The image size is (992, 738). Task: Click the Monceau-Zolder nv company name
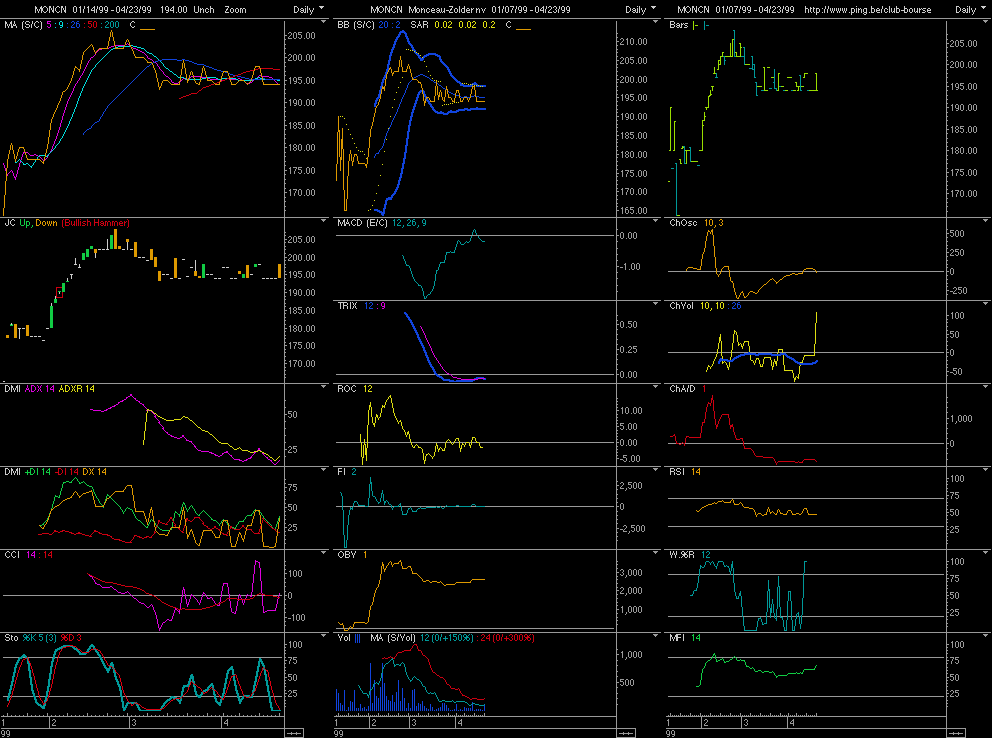pyautogui.click(x=447, y=9)
